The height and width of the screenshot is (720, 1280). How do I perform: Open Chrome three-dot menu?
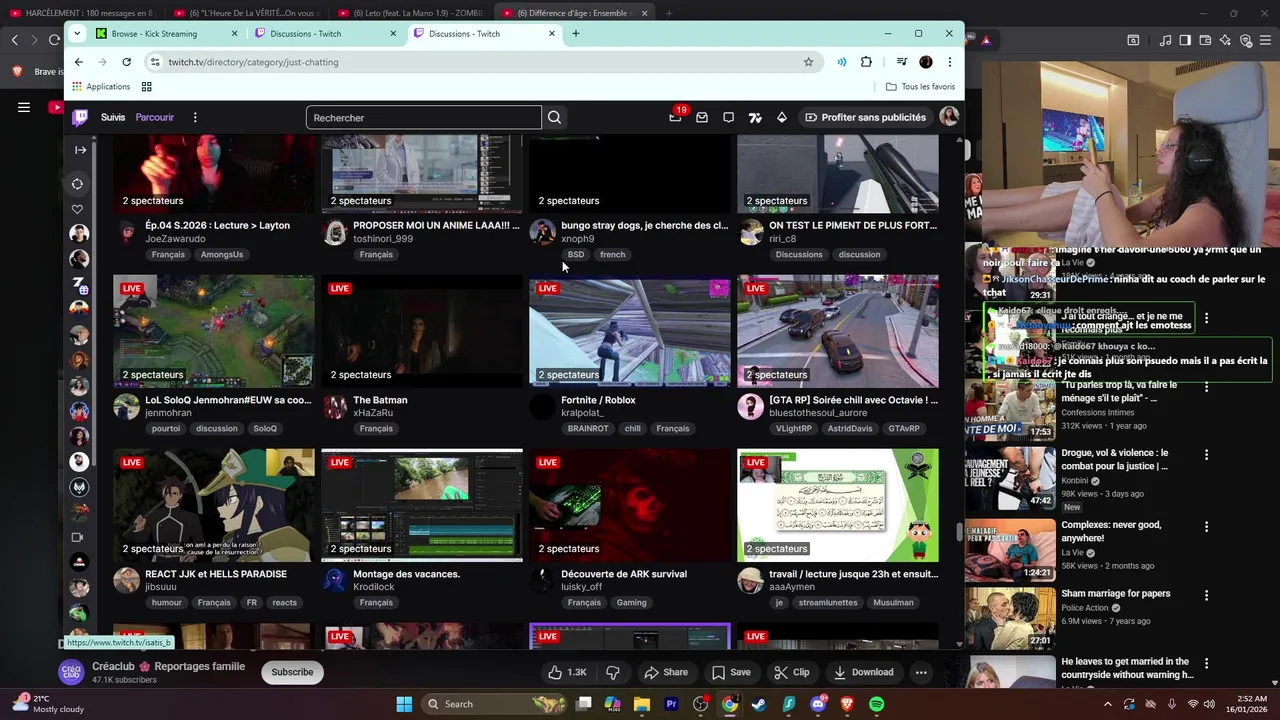(949, 62)
